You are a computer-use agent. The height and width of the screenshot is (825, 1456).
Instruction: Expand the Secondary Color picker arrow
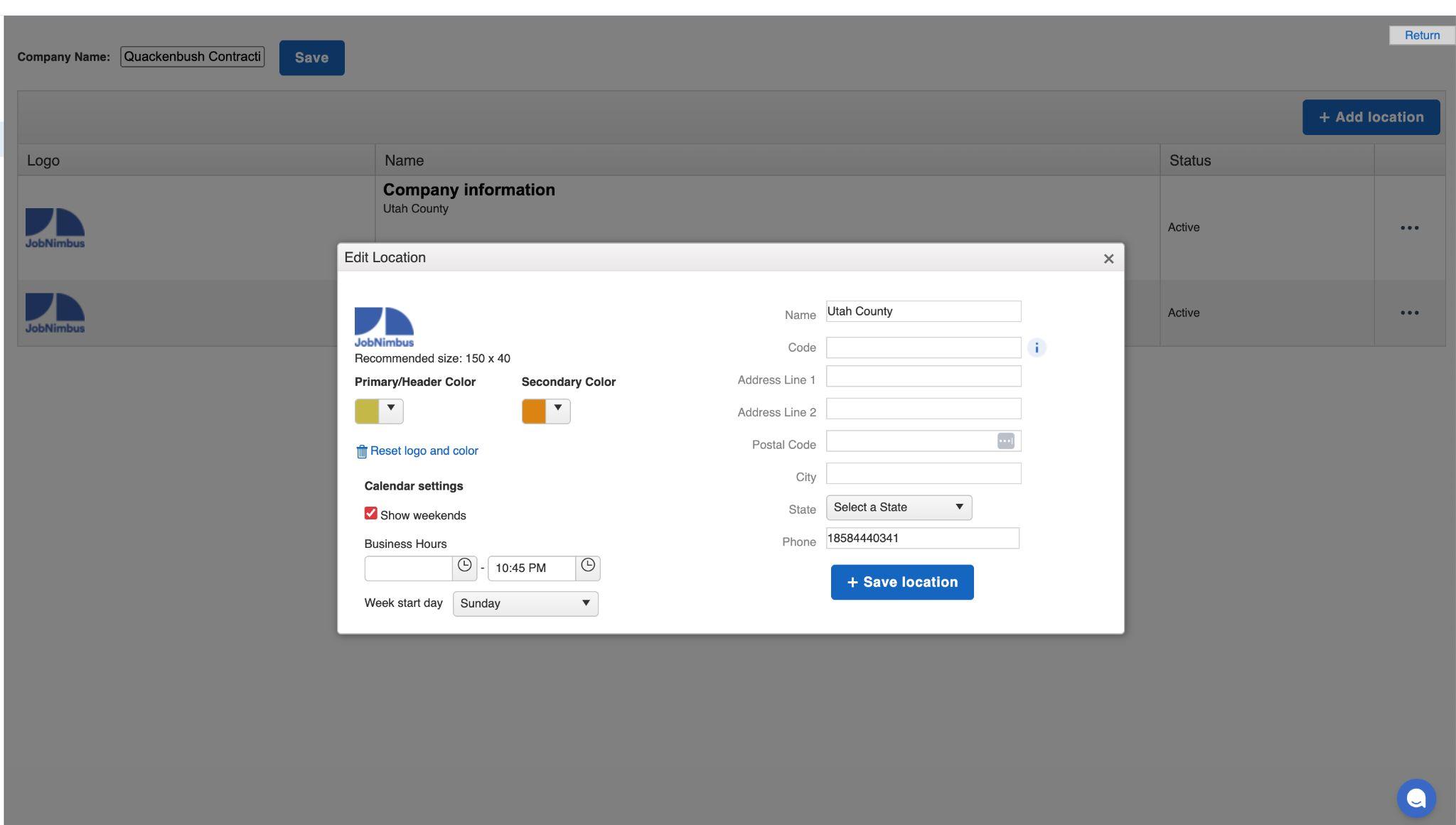click(x=558, y=410)
